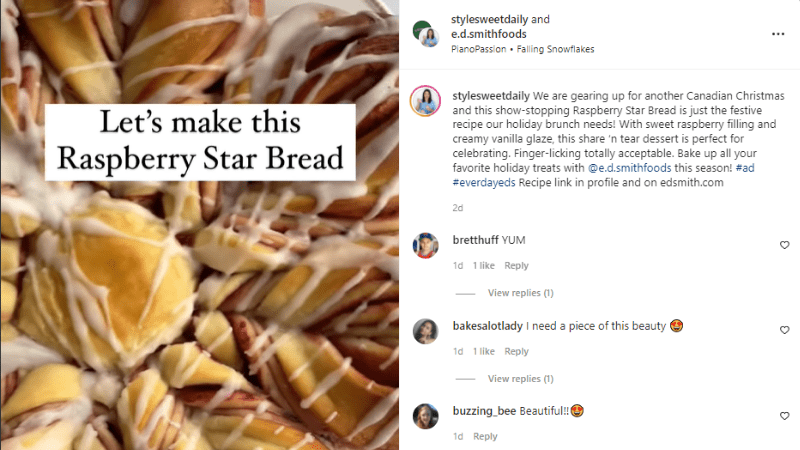Open the header profile avatar pair
The image size is (800, 450).
click(x=426, y=33)
